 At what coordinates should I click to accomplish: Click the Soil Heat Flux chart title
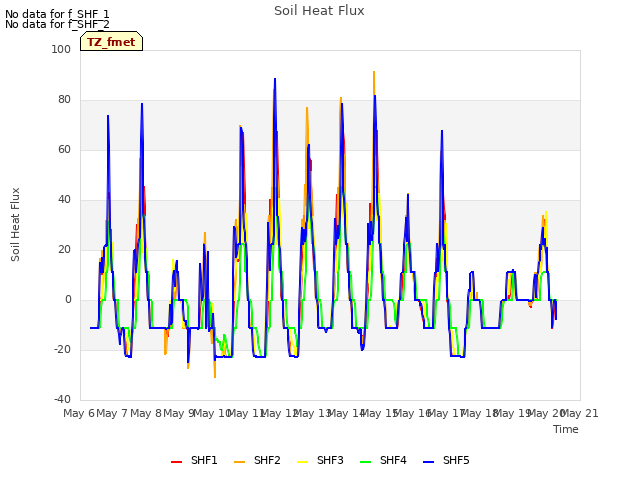(319, 11)
